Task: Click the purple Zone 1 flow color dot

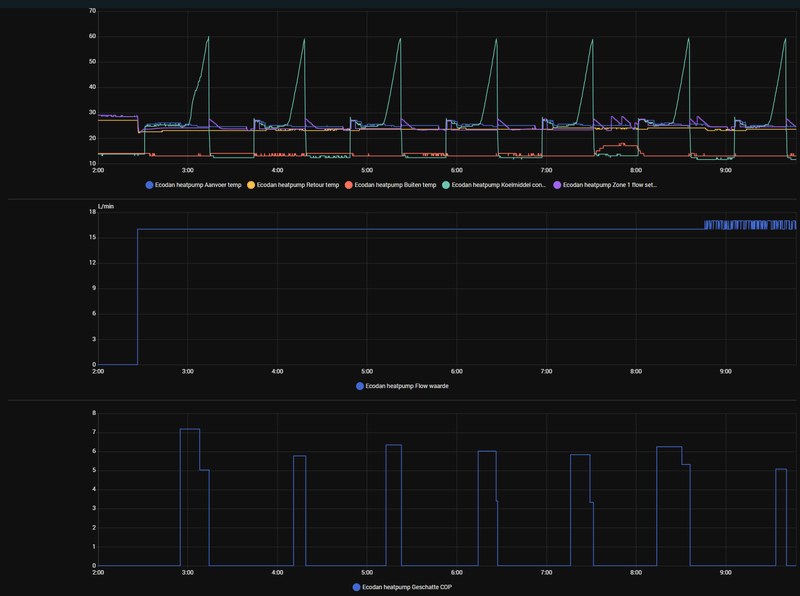Action: click(557, 185)
